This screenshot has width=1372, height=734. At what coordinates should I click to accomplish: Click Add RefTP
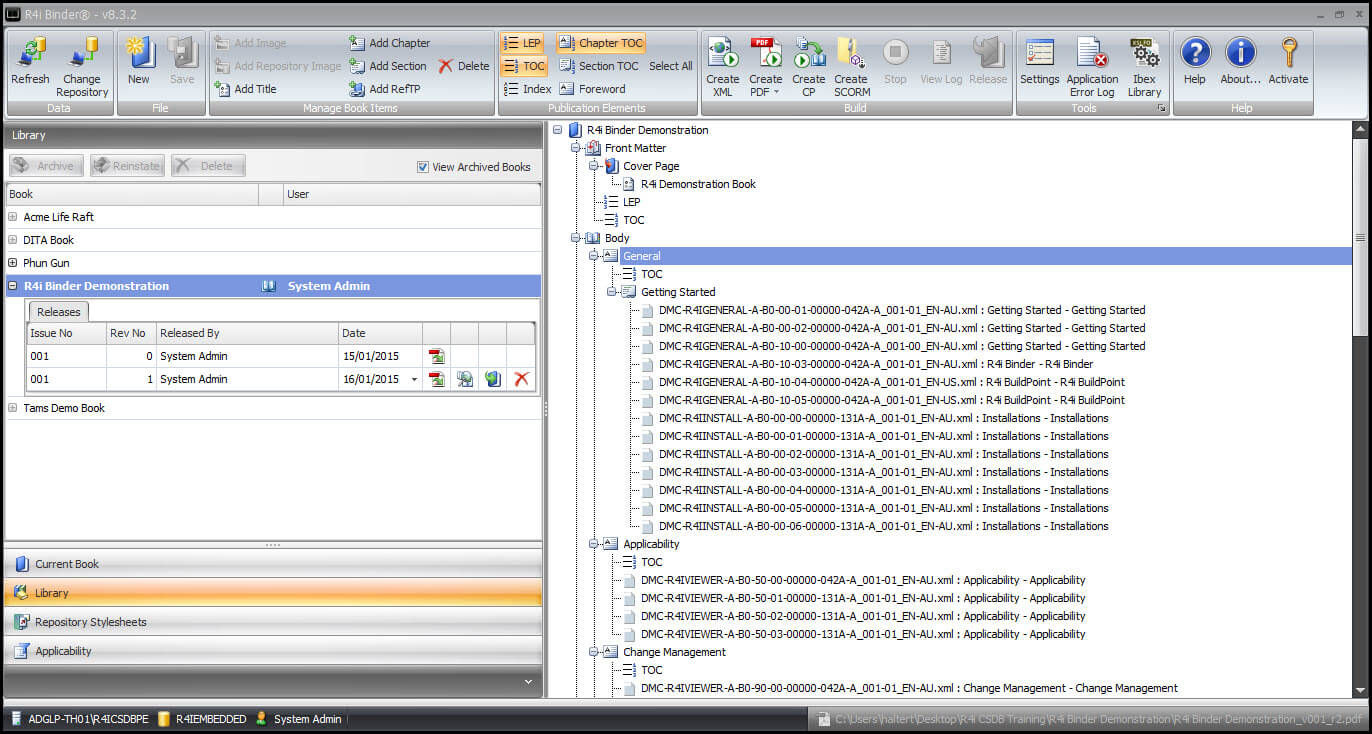tap(384, 89)
